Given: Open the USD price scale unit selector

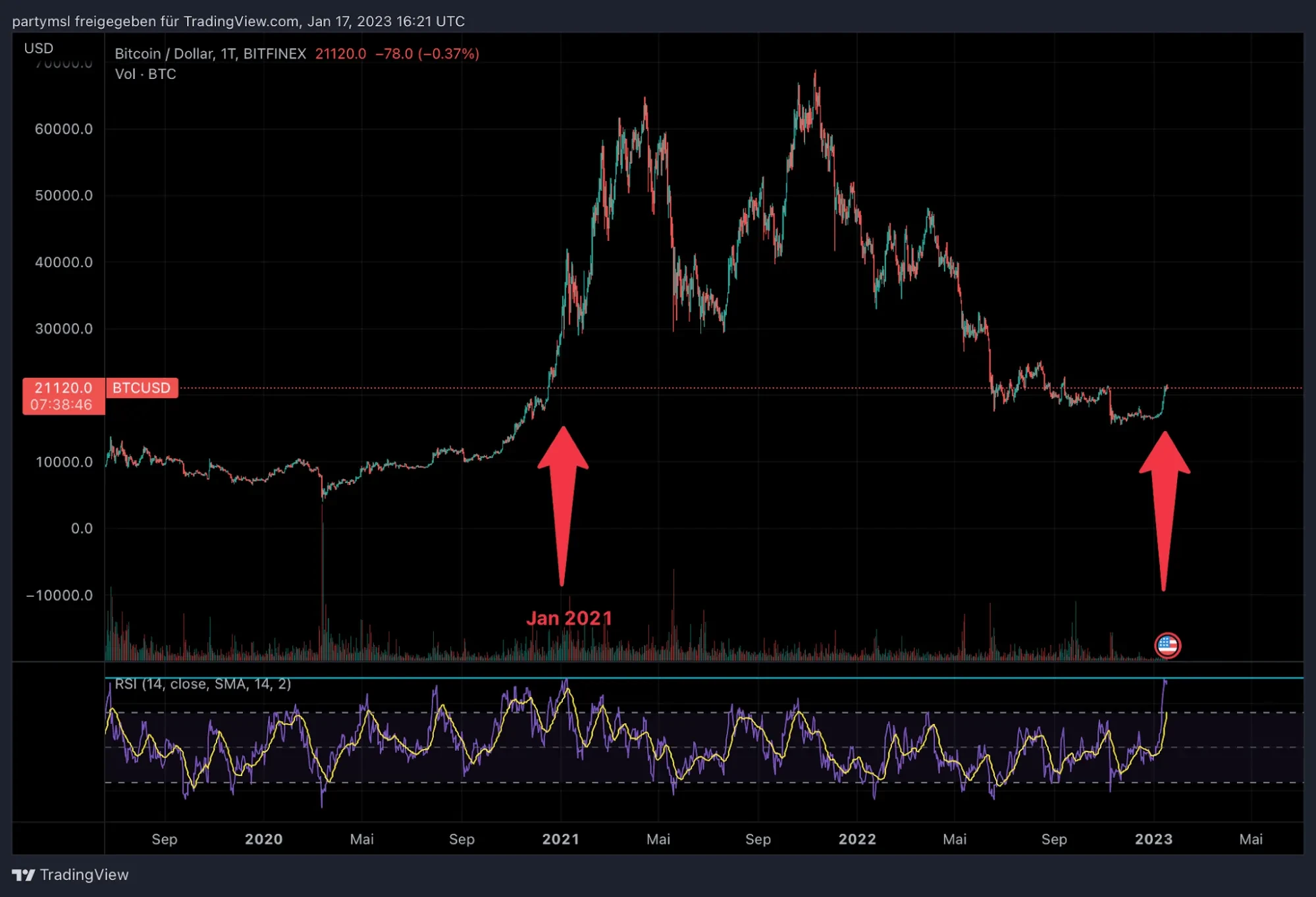Looking at the screenshot, I should click(x=38, y=48).
